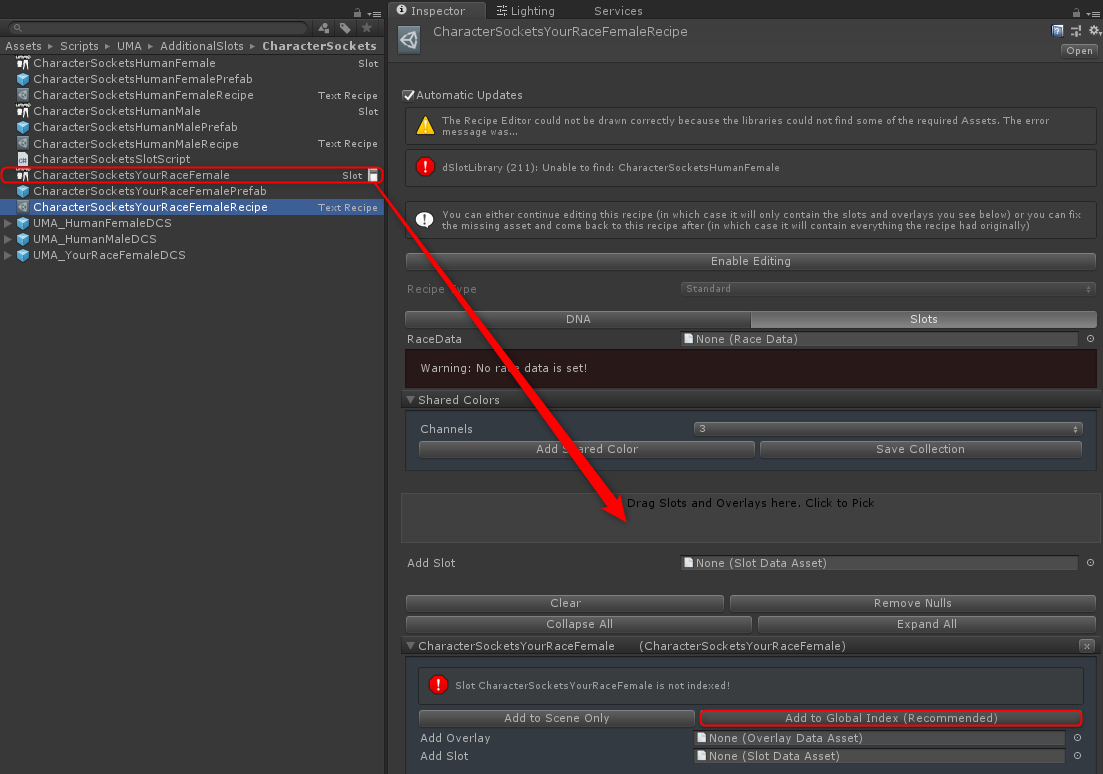Toggle the Automatic Updates checkbox
This screenshot has width=1103, height=774.
pos(408,95)
